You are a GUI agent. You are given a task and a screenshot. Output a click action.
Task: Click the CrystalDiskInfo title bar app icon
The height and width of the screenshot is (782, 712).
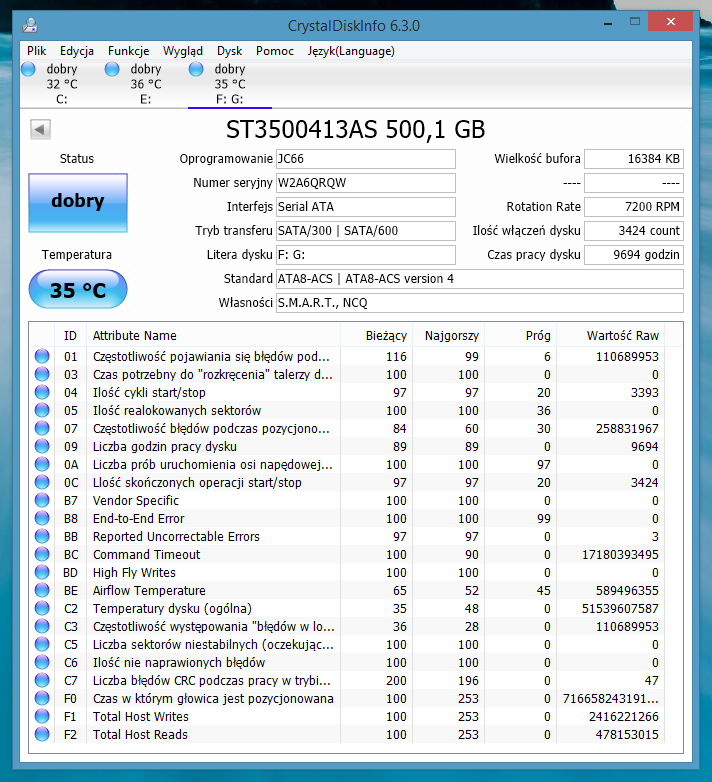pos(30,25)
